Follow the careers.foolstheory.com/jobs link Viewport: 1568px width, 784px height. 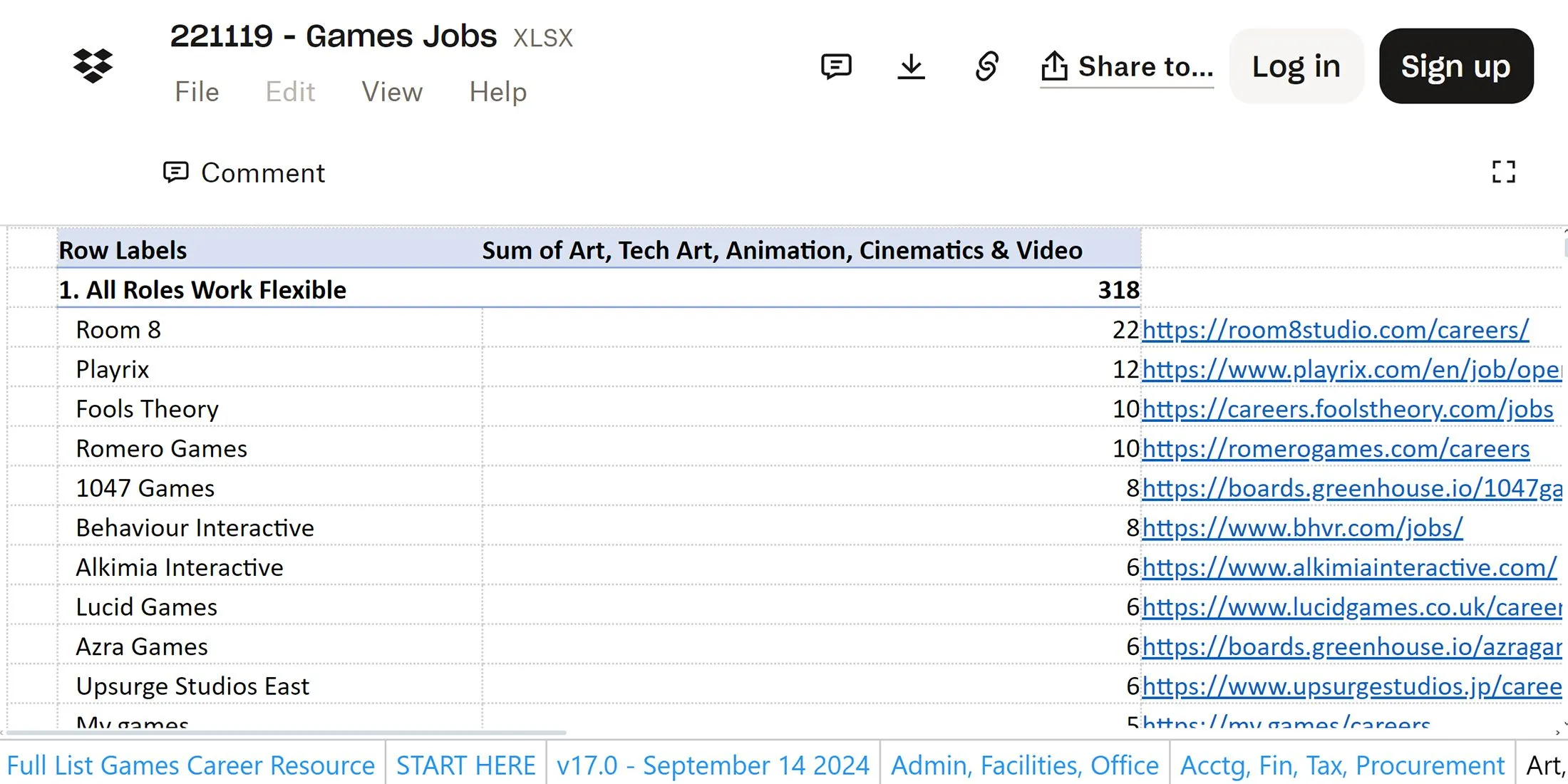click(x=1348, y=409)
